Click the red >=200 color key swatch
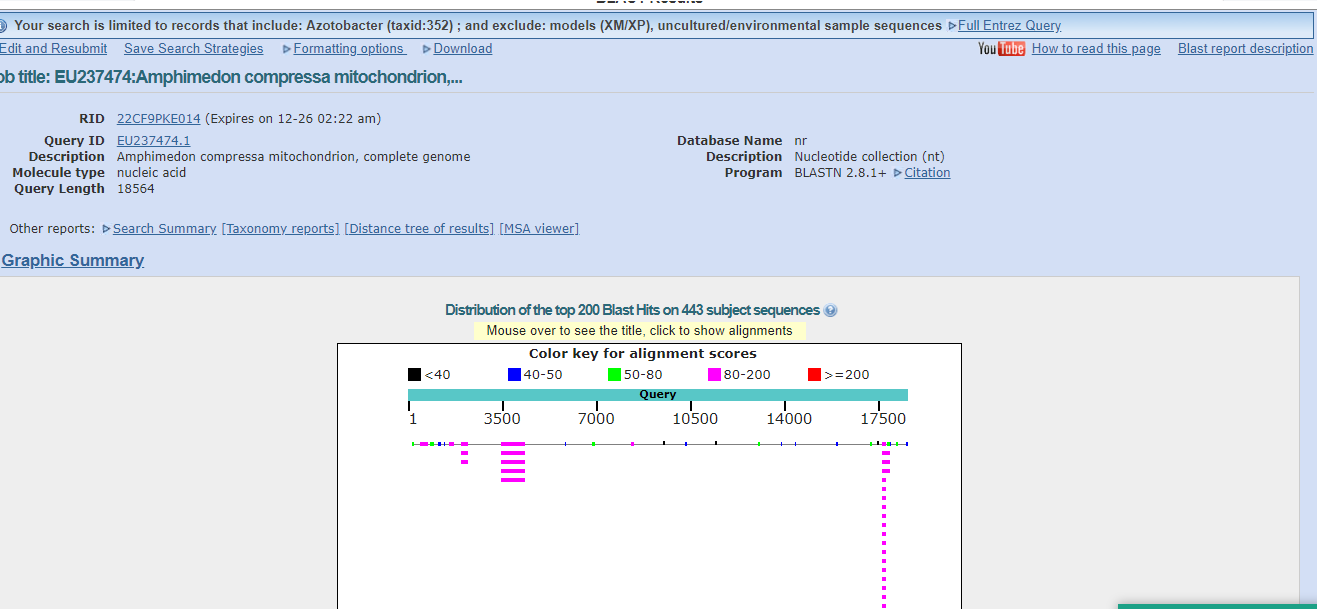Image resolution: width=1317 pixels, height=609 pixels. (814, 375)
